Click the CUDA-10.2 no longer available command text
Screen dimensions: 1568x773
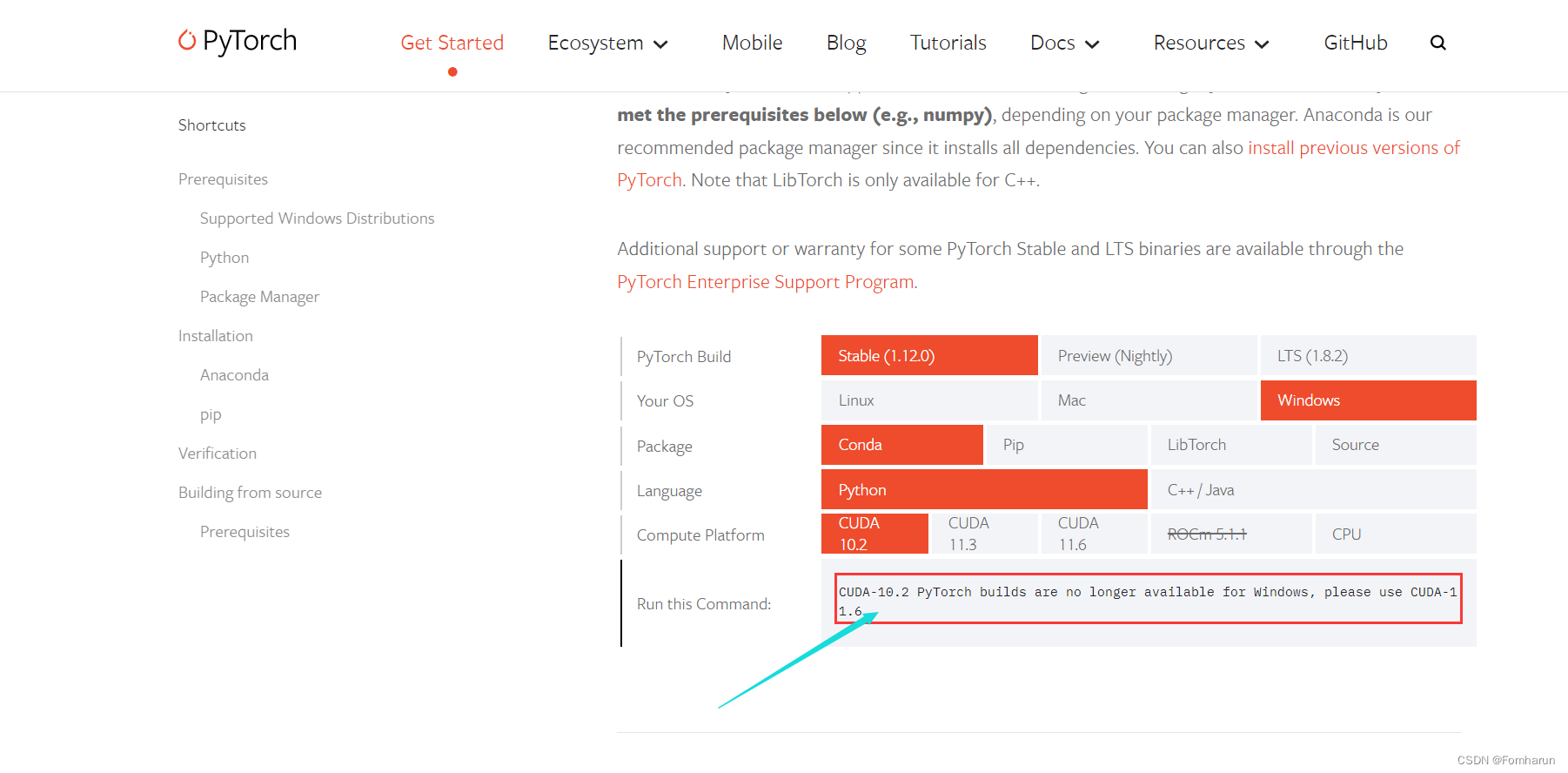tap(1148, 601)
